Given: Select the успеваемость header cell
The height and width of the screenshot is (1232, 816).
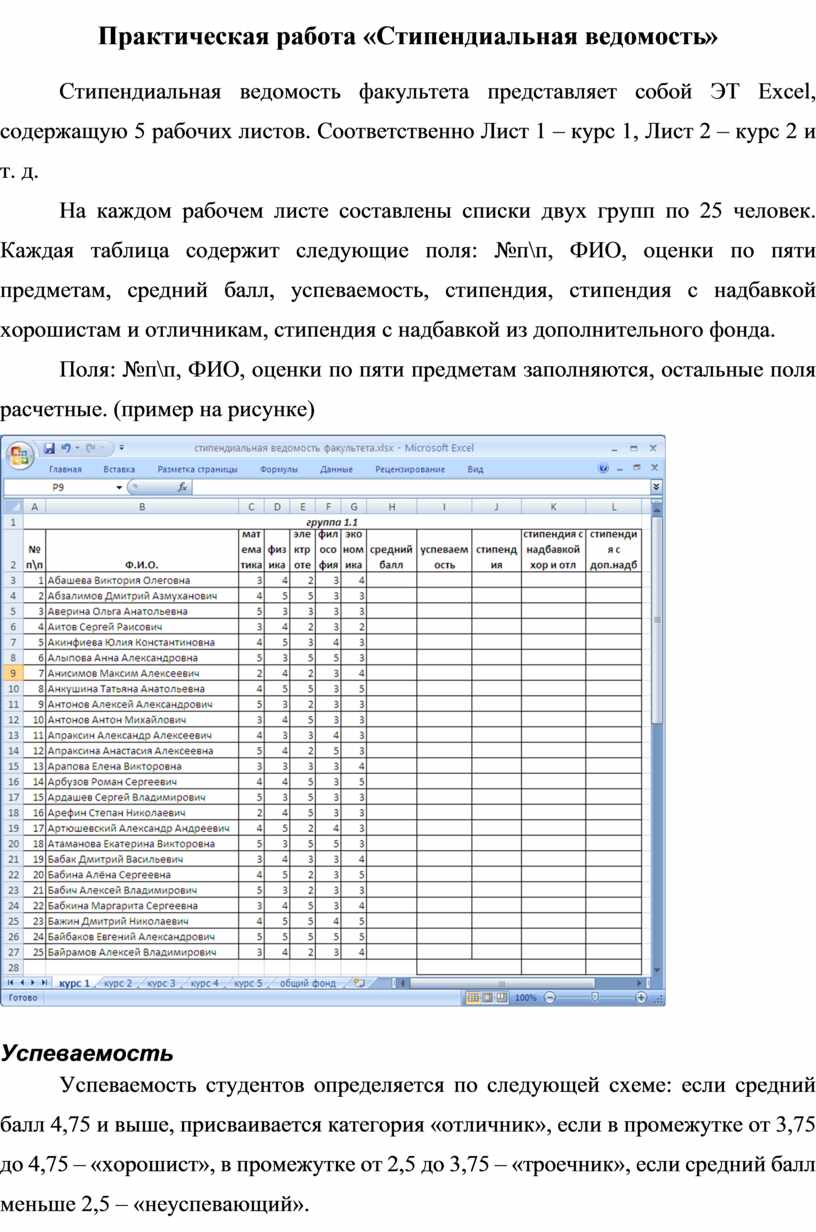Looking at the screenshot, I should point(444,550).
